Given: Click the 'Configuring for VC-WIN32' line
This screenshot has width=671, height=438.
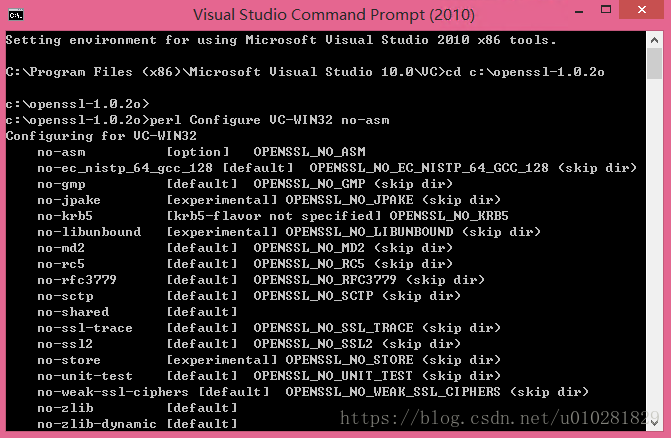Looking at the screenshot, I should click(101, 136).
